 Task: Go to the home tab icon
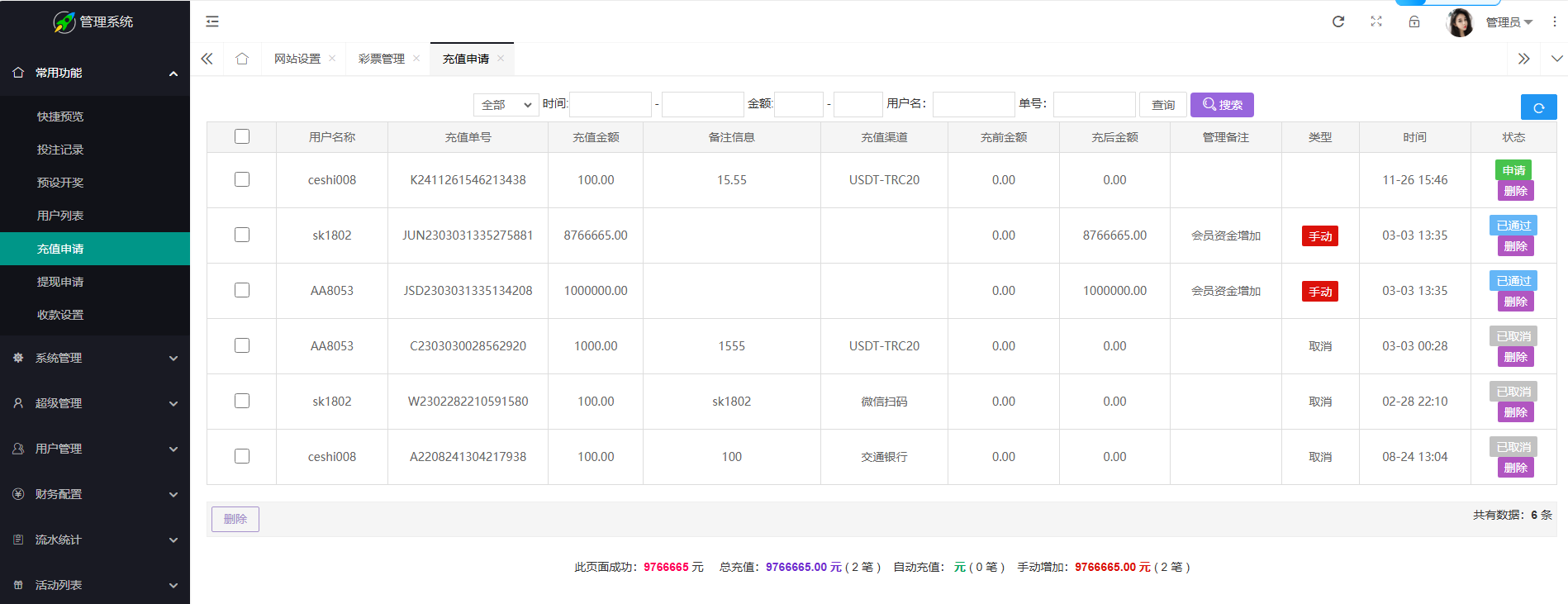[x=242, y=59]
